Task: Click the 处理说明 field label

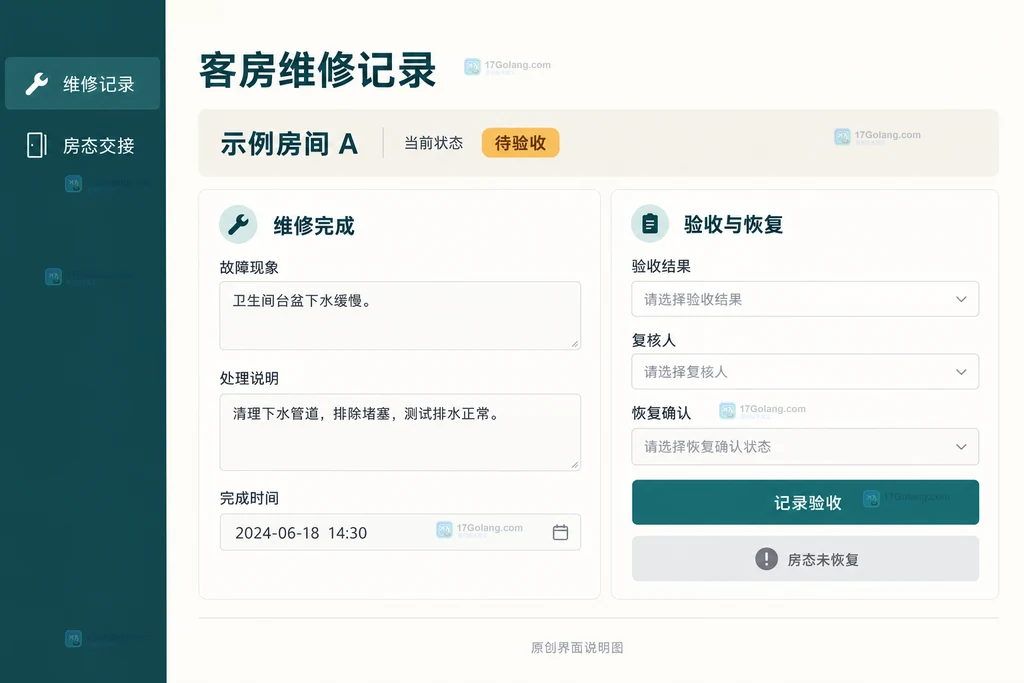Action: point(249,378)
